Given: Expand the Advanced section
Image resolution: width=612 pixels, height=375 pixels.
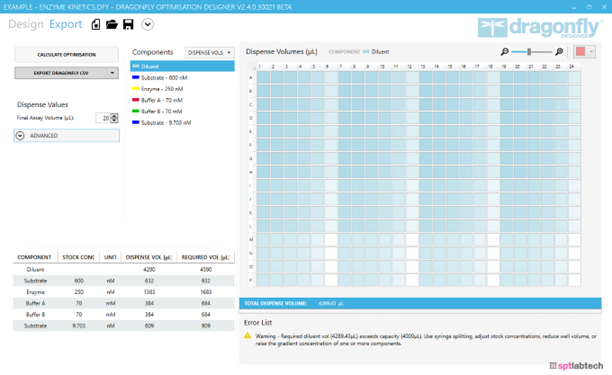Looking at the screenshot, I should coord(66,135).
